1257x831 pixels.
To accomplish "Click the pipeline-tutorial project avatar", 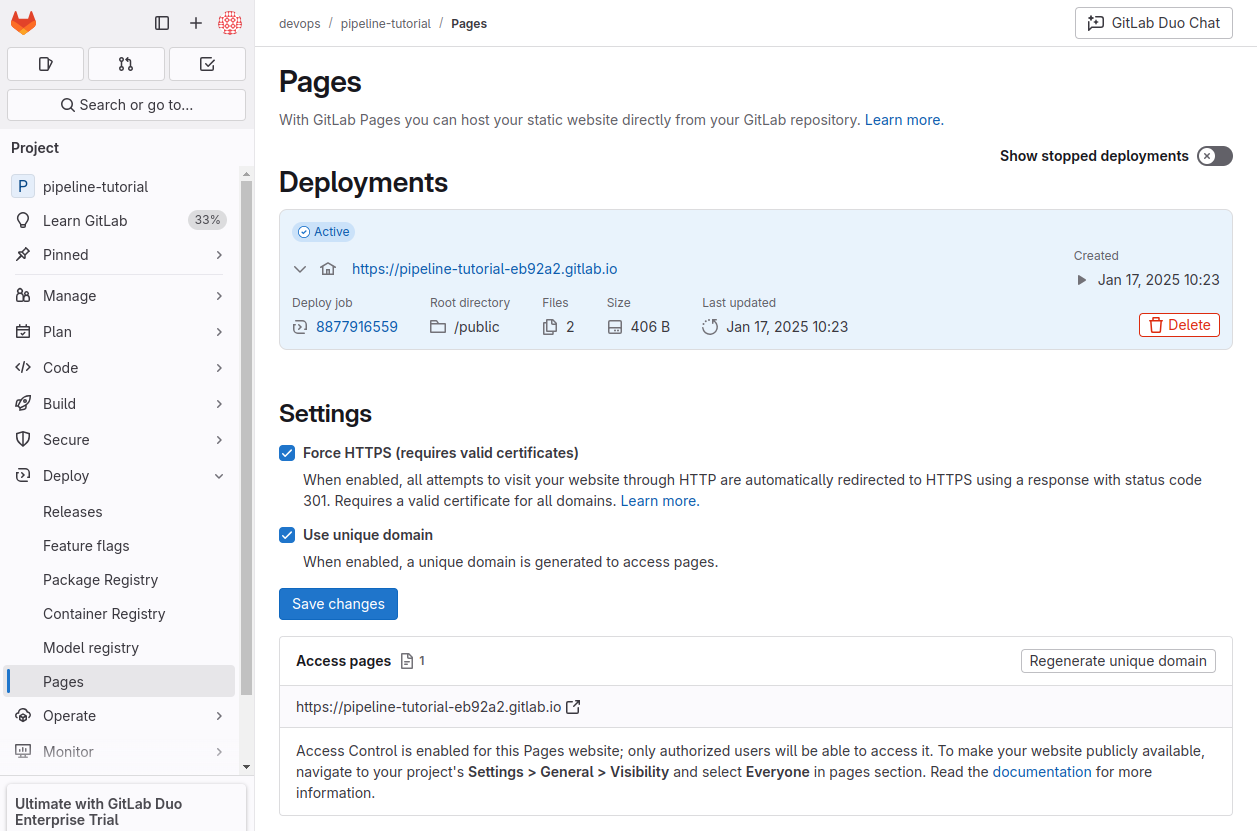I will point(23,186).
